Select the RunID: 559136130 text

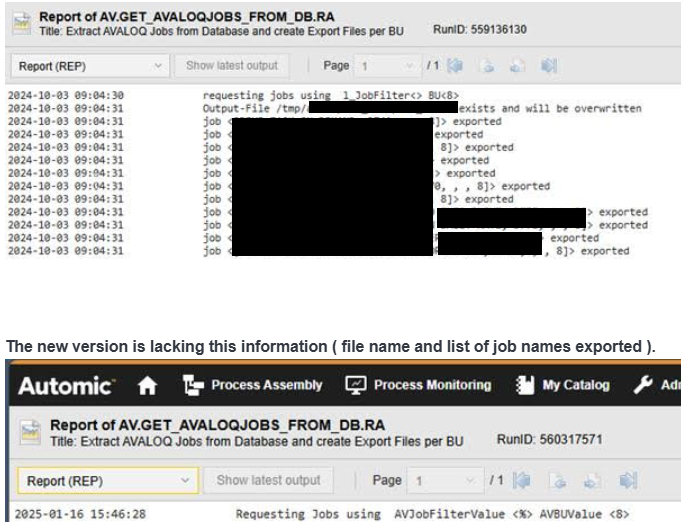pyautogui.click(x=480, y=30)
